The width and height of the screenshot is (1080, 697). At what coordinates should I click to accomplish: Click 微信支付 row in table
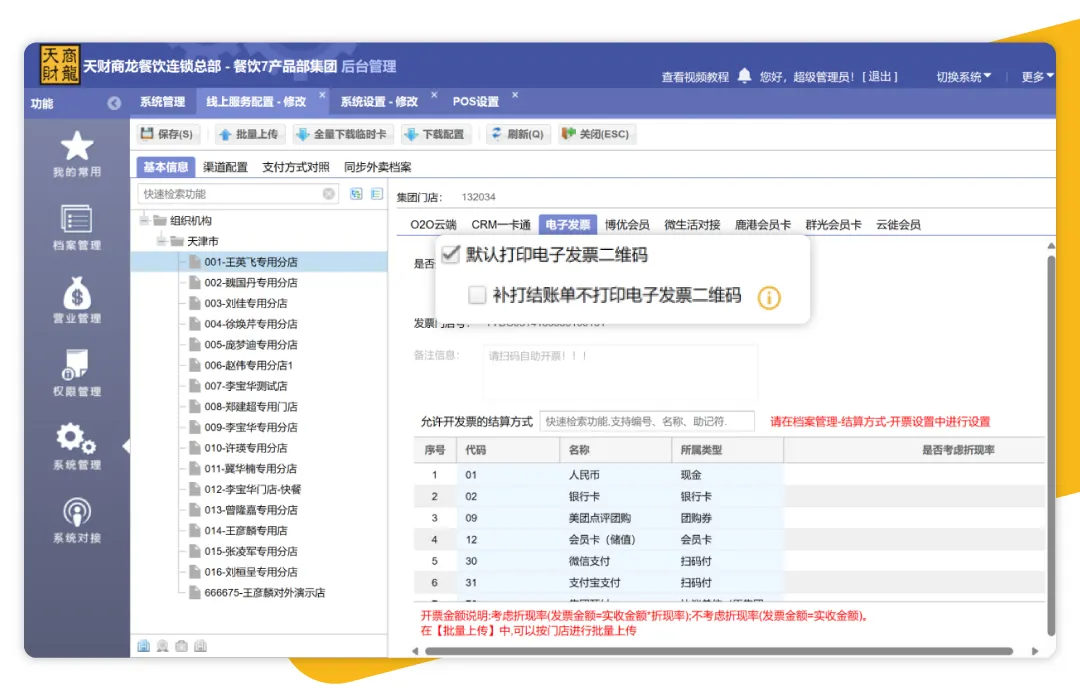pyautogui.click(x=729, y=561)
